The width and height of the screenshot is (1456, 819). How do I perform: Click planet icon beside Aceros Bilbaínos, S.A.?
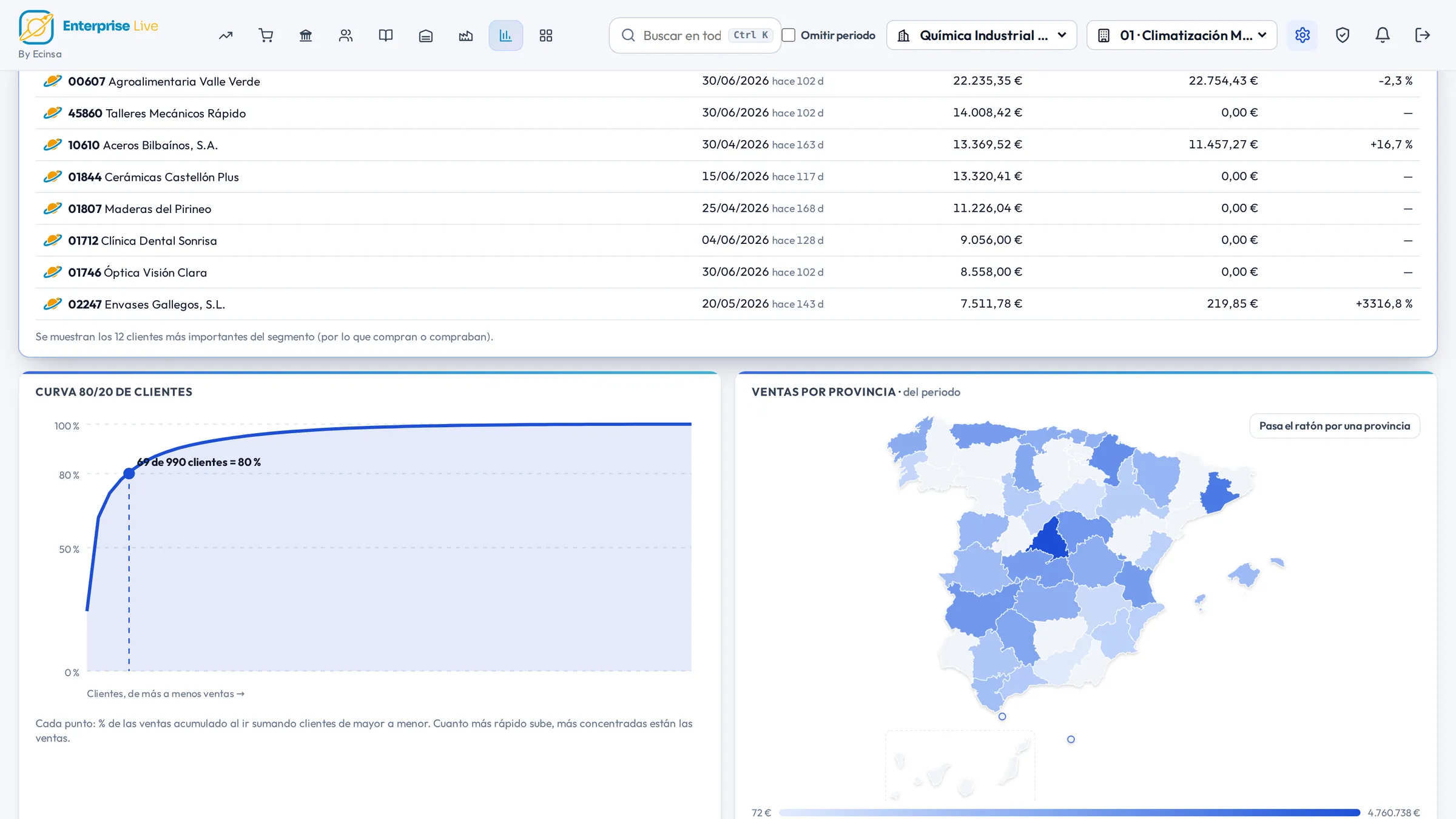[x=53, y=144]
